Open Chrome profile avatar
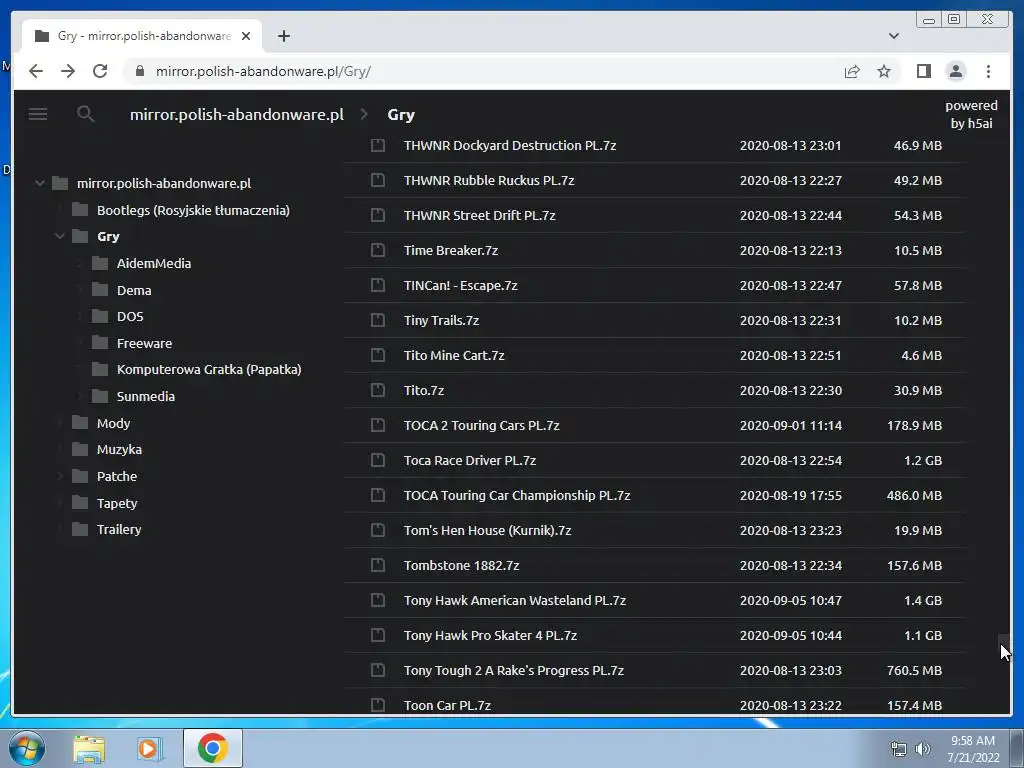Screen dimensions: 1024x768 [955, 71]
